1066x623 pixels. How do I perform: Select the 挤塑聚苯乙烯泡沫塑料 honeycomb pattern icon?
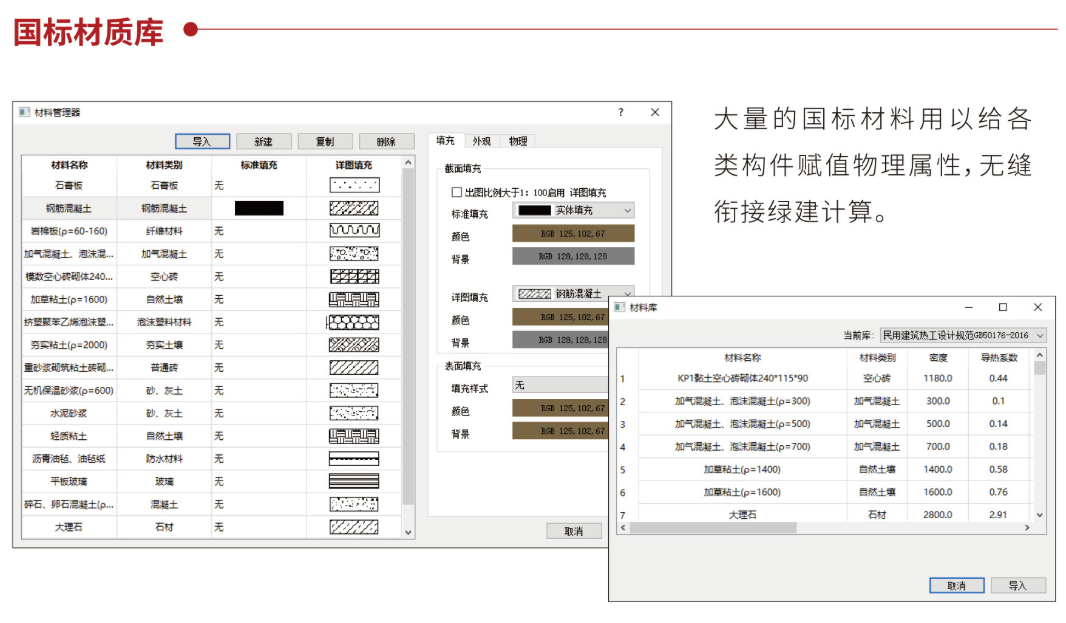(x=354, y=322)
